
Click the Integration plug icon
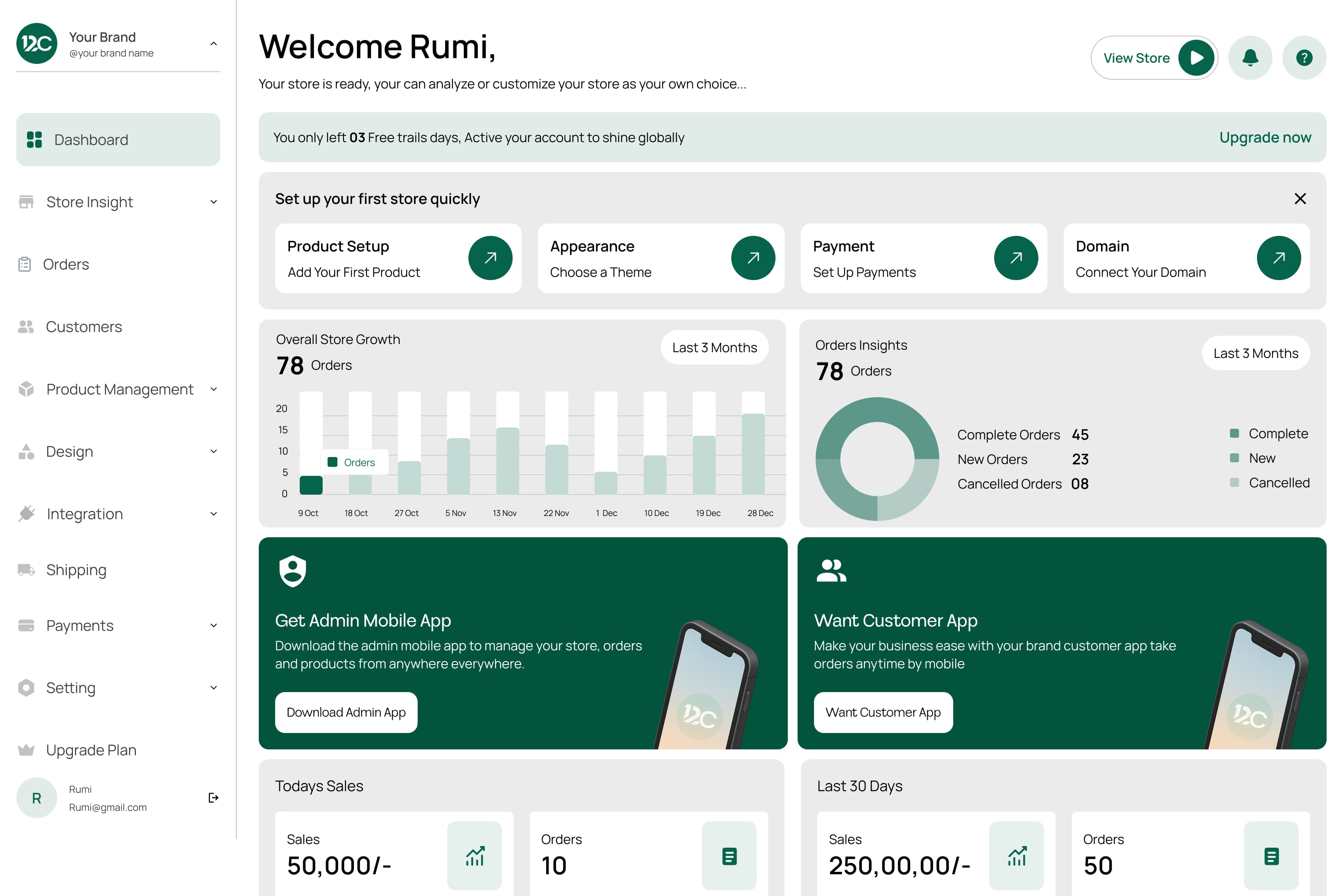[26, 513]
